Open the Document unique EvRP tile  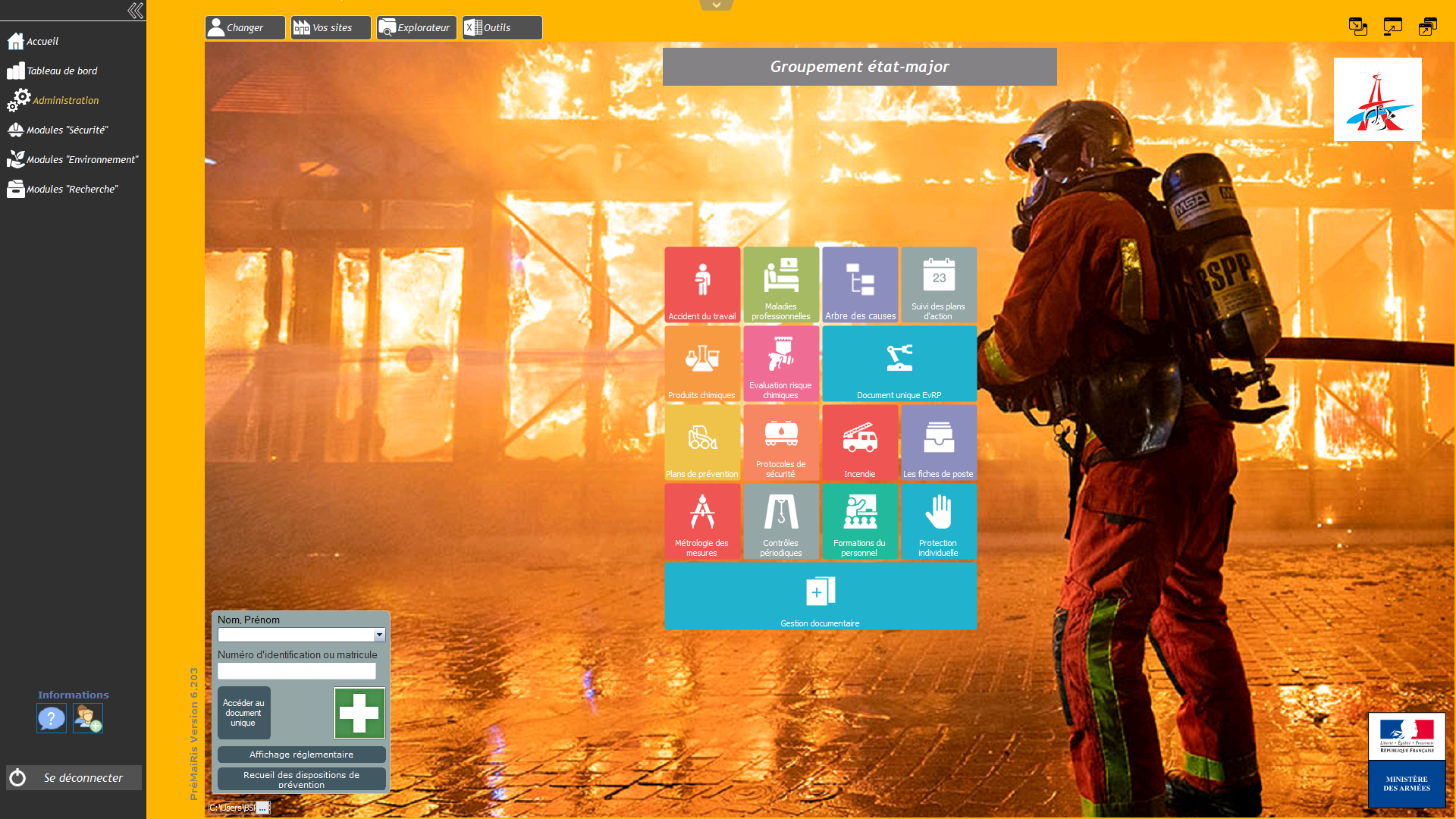899,363
